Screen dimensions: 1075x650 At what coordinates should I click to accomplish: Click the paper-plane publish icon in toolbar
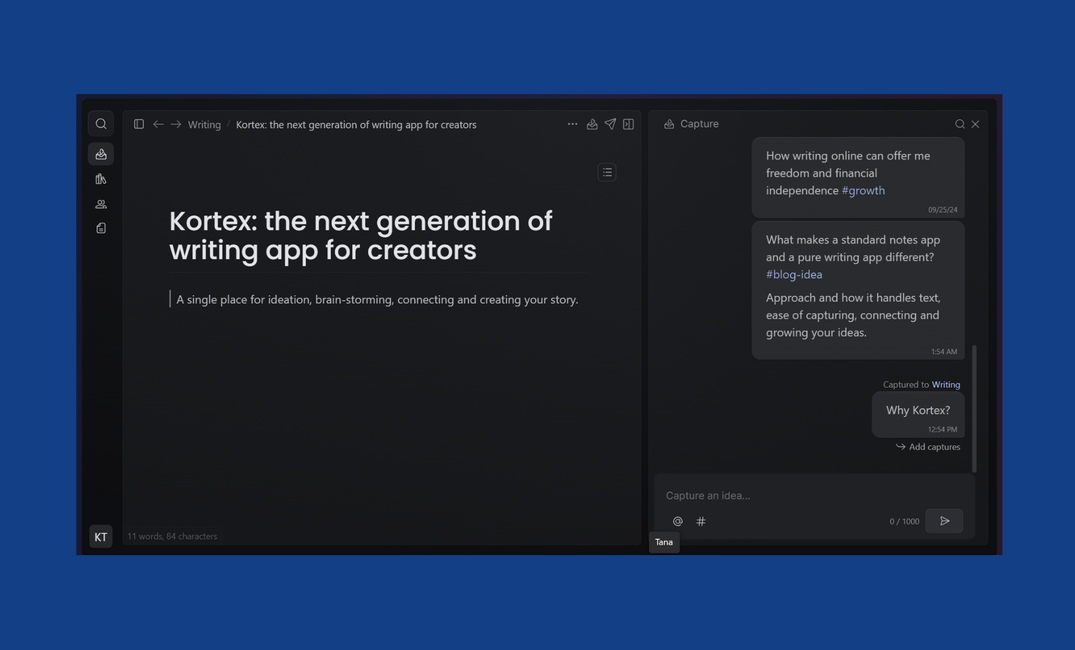[610, 124]
